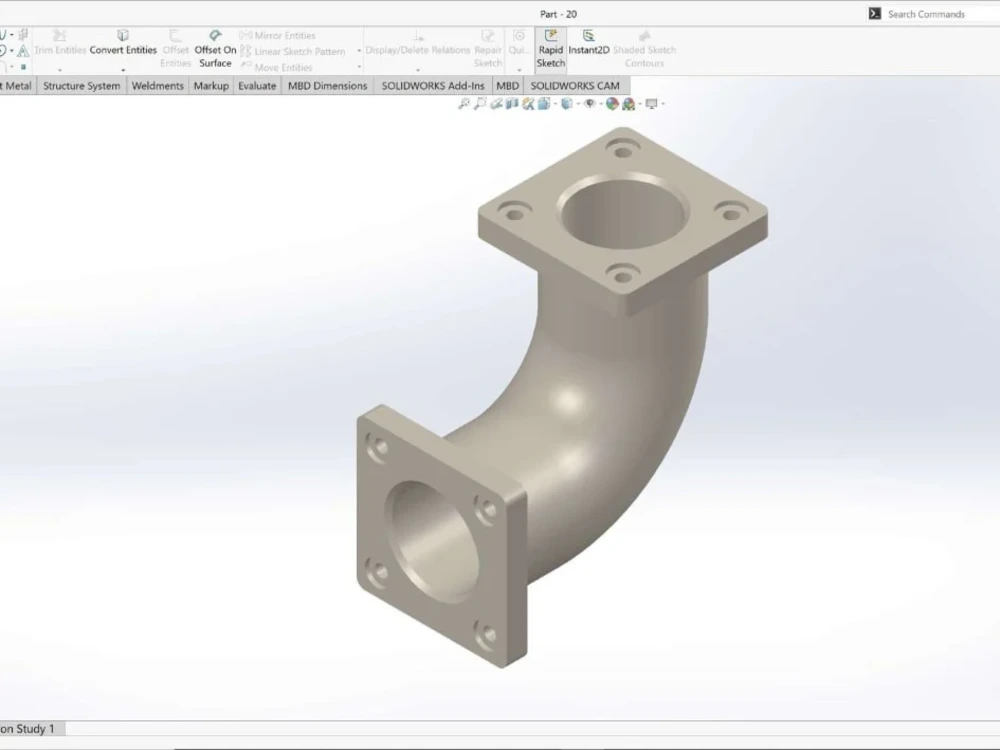Expand the Quick Snaps dropdown arrow
This screenshot has width=1000, height=750.
click(519, 70)
